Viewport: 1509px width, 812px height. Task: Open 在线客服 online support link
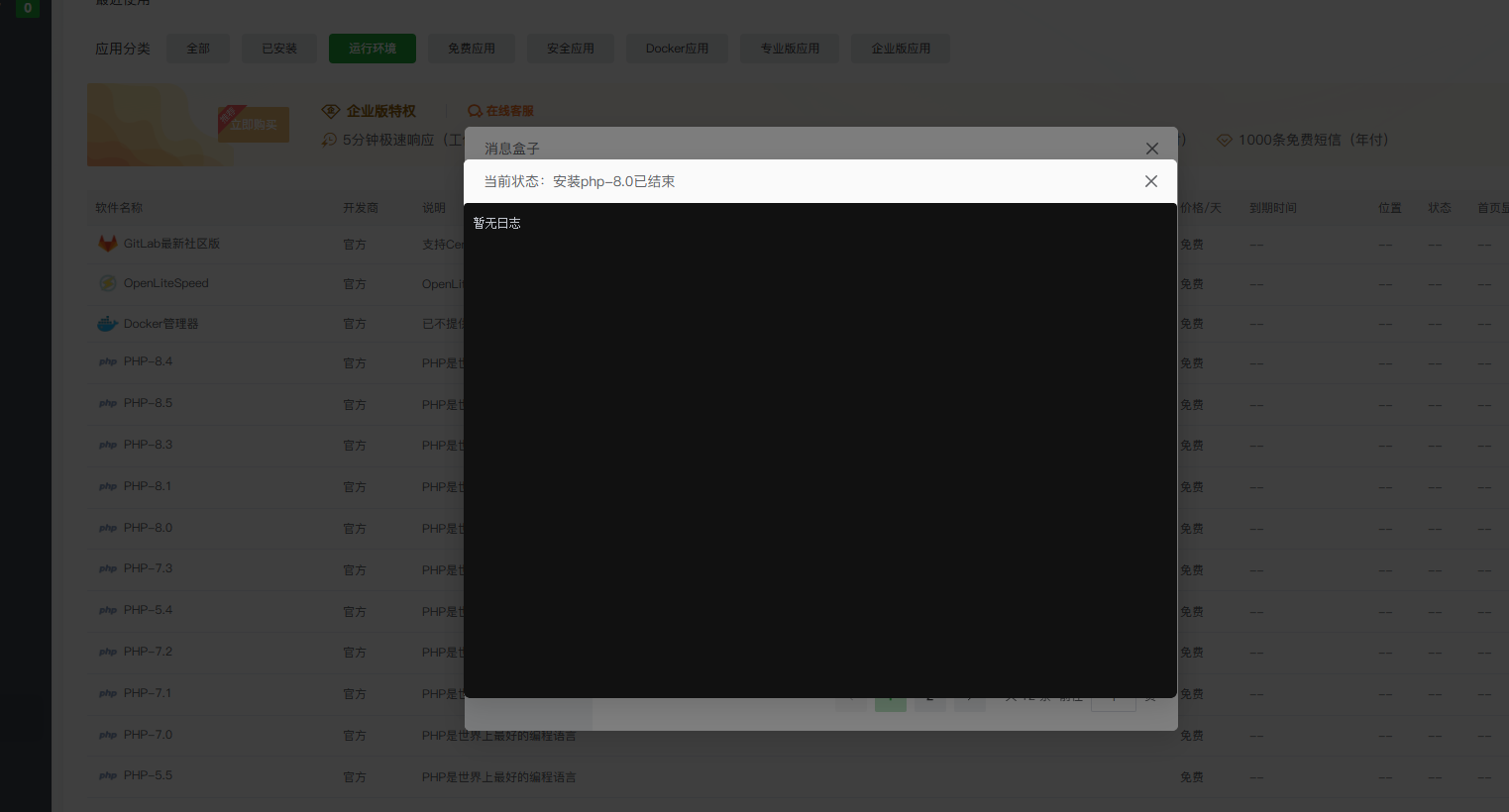pos(501,111)
